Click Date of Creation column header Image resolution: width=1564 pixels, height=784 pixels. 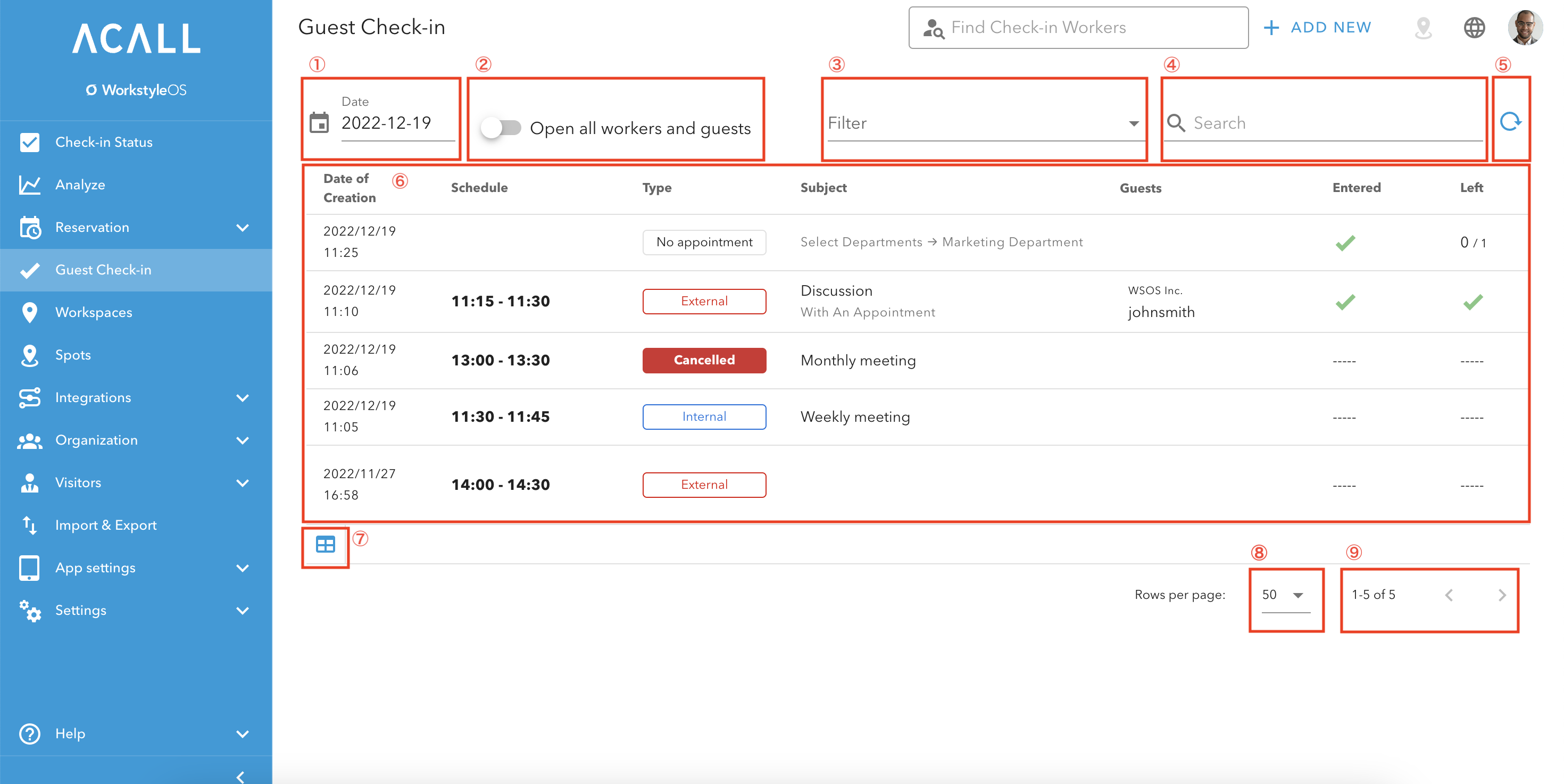coord(349,188)
